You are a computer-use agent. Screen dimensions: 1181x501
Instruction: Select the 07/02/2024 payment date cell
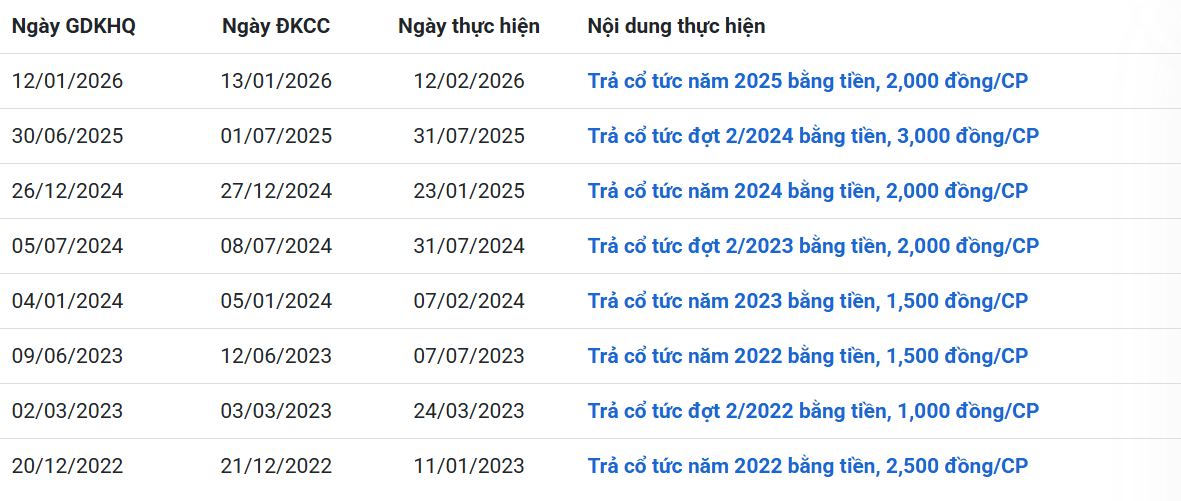point(469,301)
